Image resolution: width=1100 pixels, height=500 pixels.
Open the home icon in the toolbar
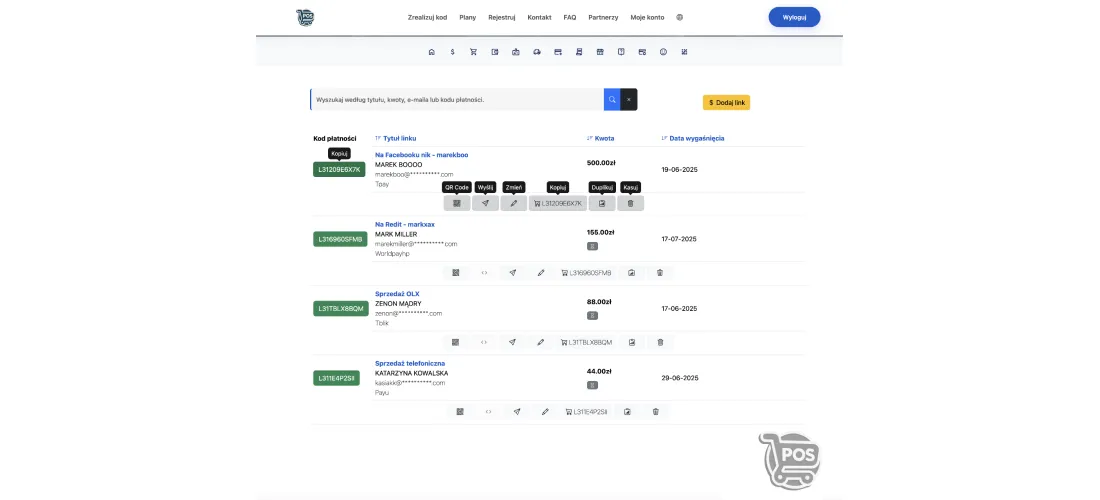[x=431, y=52]
